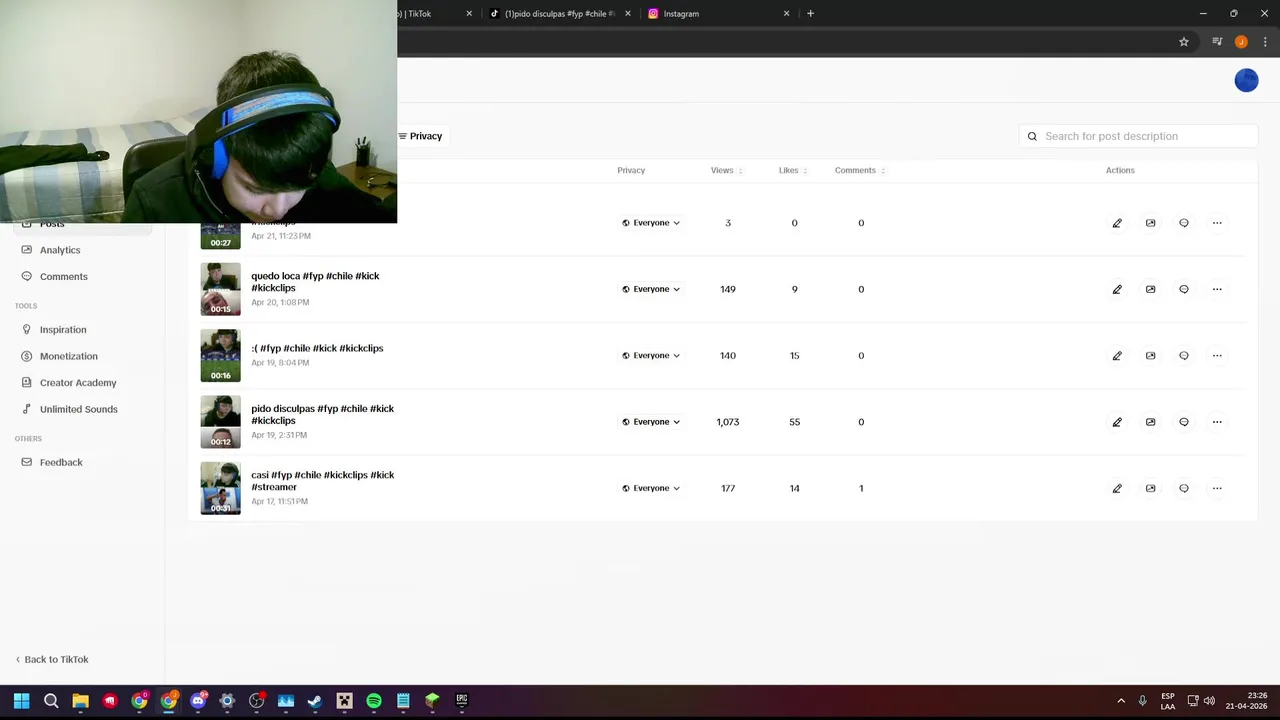1280x720 pixels.
Task: Focus the 'Search for post description' field
Action: [x=1138, y=136]
